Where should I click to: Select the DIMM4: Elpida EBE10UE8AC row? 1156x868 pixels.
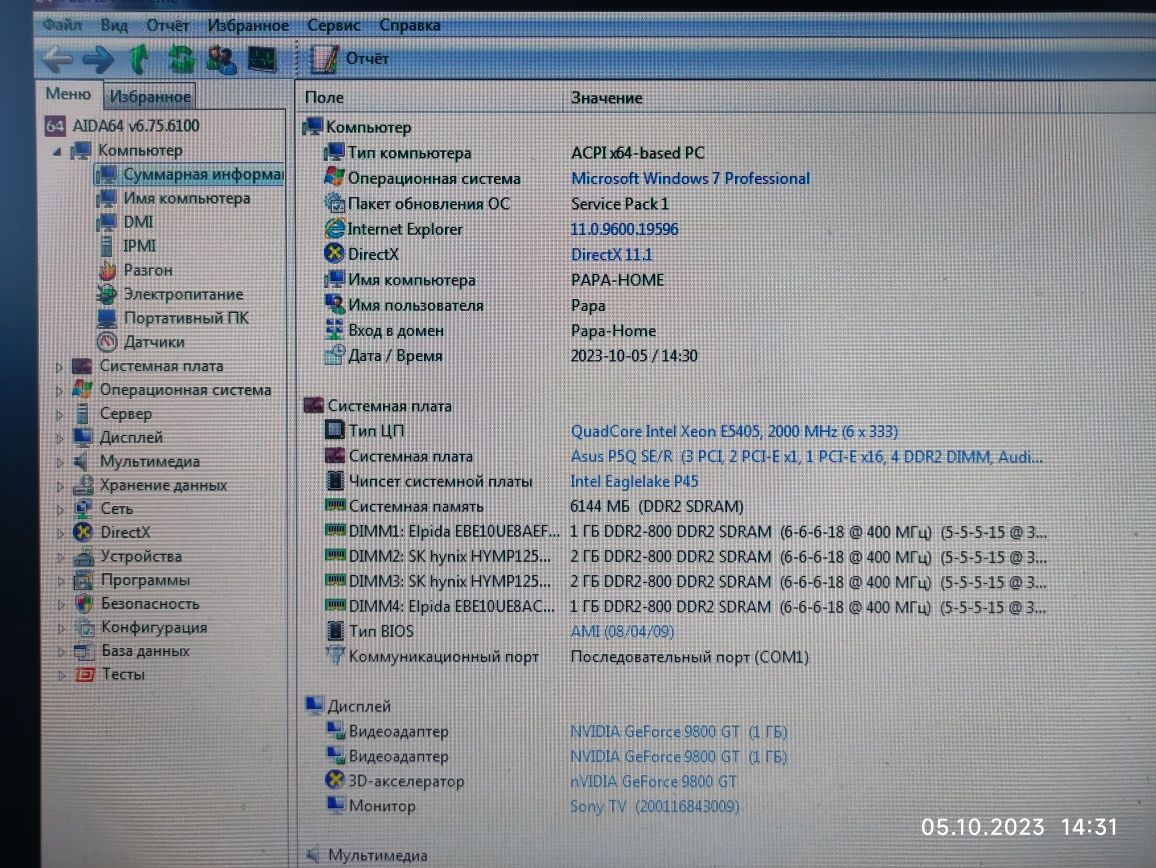(686, 607)
